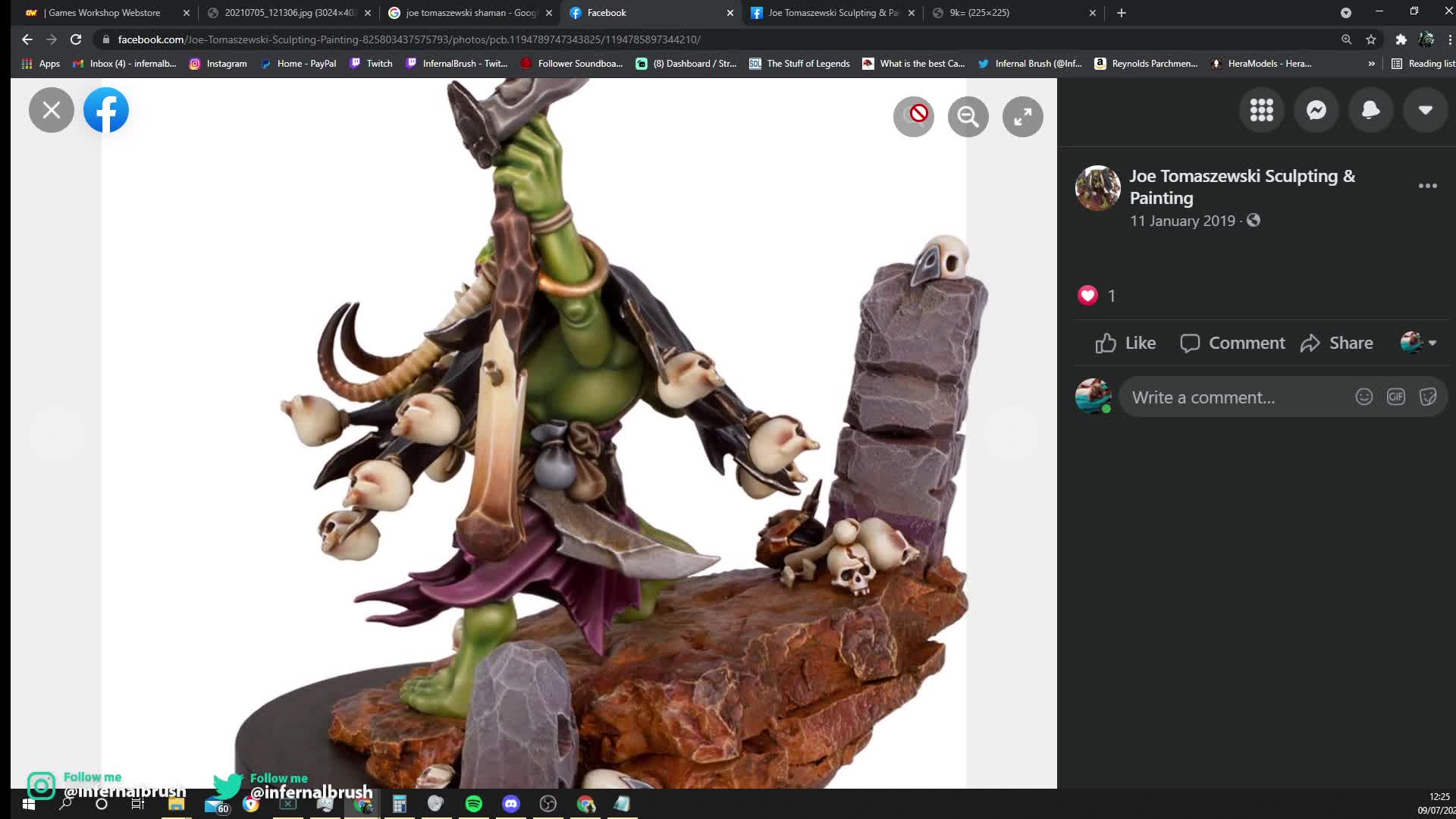
Task: Change commenting identity dropdown
Action: pyautogui.click(x=1418, y=343)
